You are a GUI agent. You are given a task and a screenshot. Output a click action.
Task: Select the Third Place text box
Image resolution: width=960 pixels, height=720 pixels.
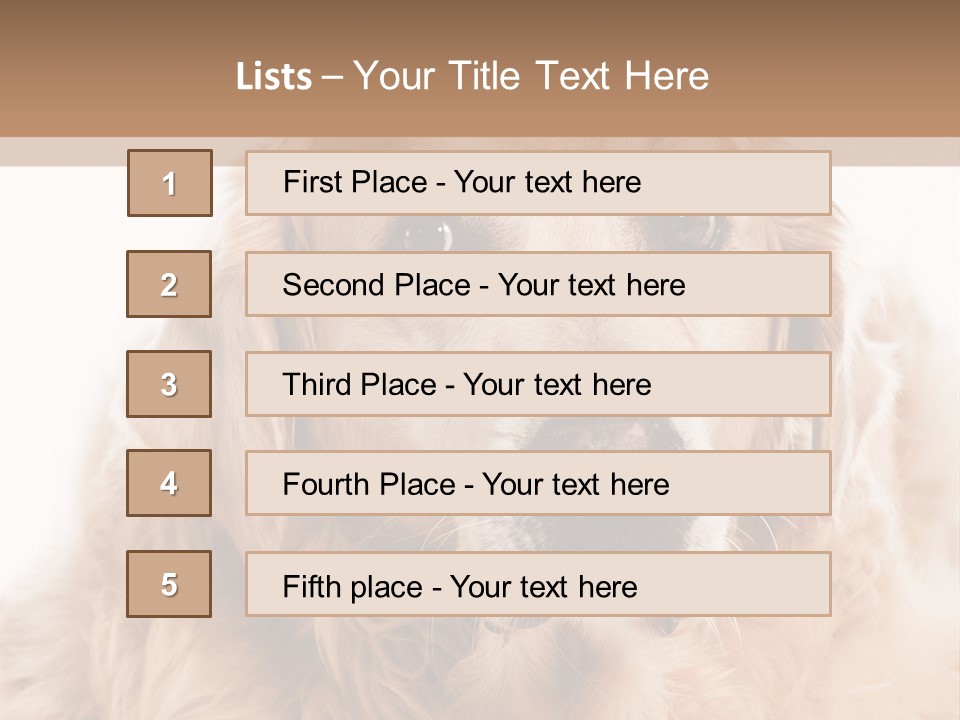click(x=538, y=384)
